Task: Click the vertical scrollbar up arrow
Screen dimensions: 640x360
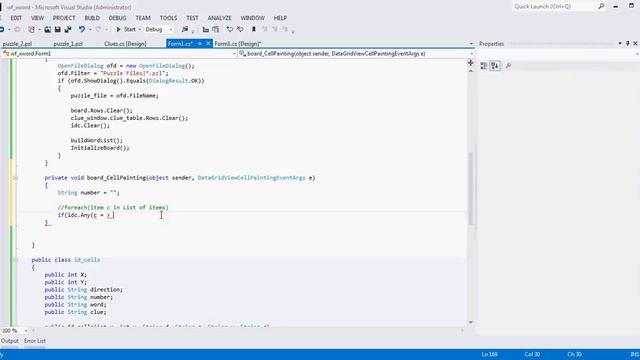Action: tap(471, 71)
